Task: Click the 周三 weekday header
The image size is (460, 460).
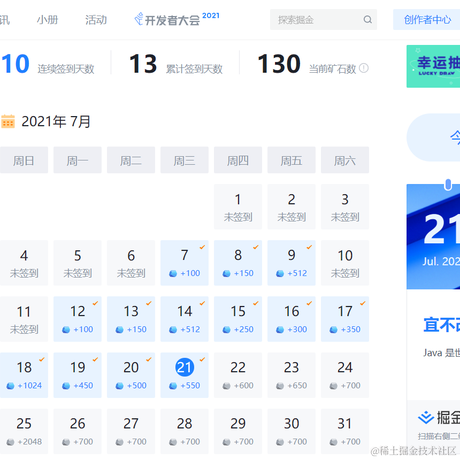Action: [184, 160]
